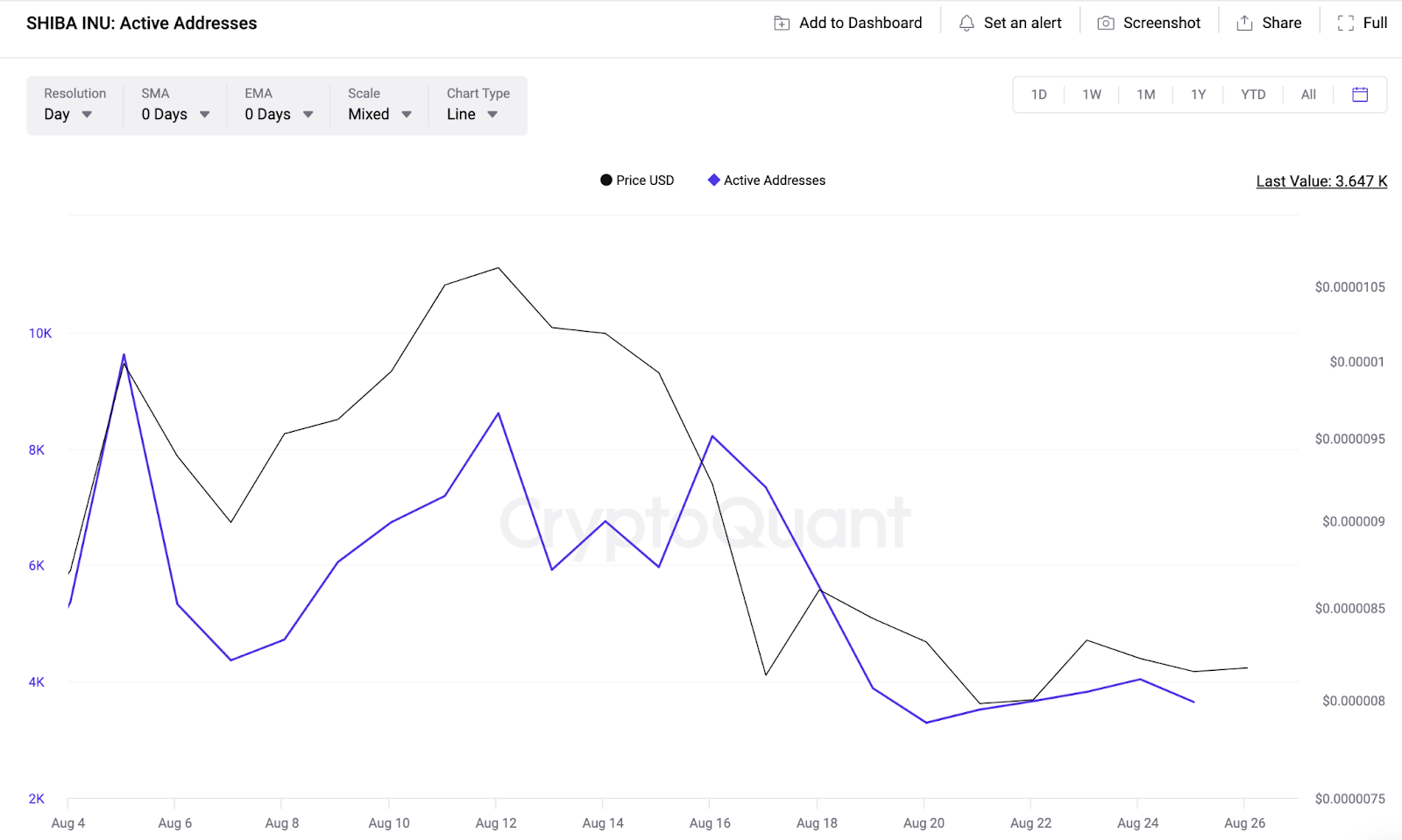Expand the SMA 0 Days dropdown
Viewport: 1402px width, 840px height.
(x=175, y=114)
